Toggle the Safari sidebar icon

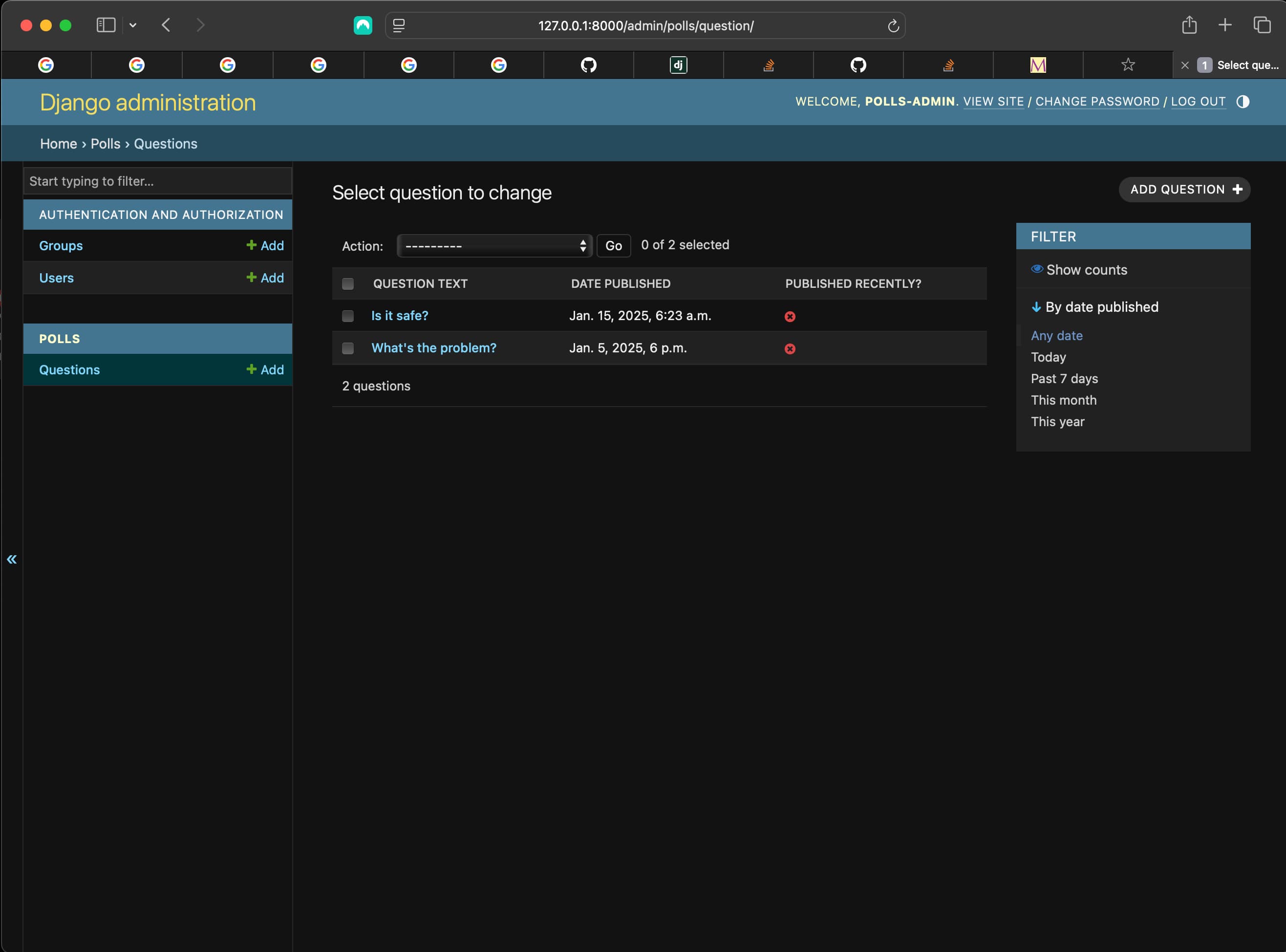[x=106, y=25]
